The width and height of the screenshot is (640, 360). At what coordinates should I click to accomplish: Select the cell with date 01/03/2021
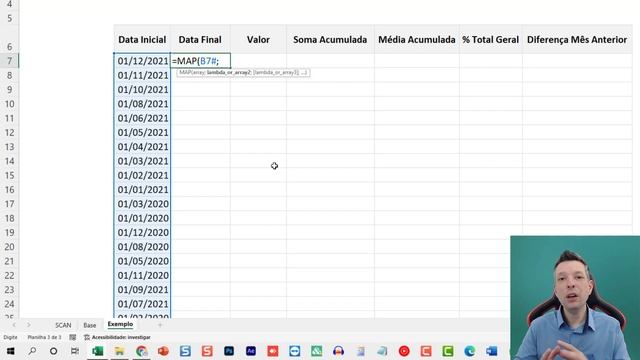point(142,161)
